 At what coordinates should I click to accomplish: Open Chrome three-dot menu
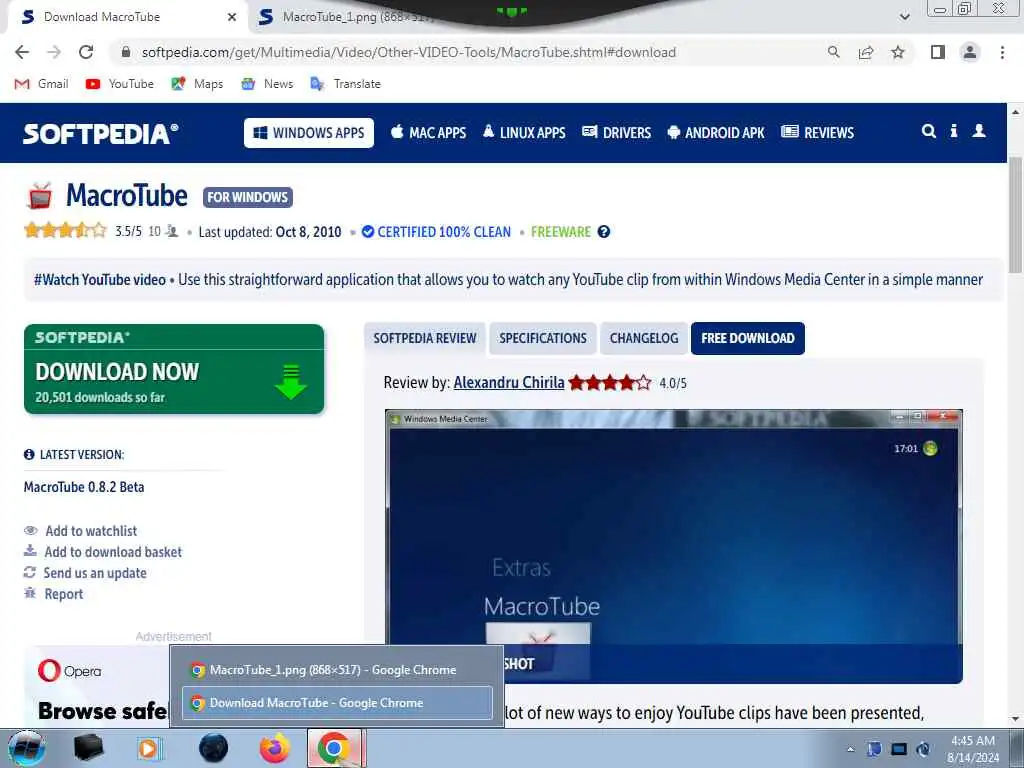pos(1002,52)
